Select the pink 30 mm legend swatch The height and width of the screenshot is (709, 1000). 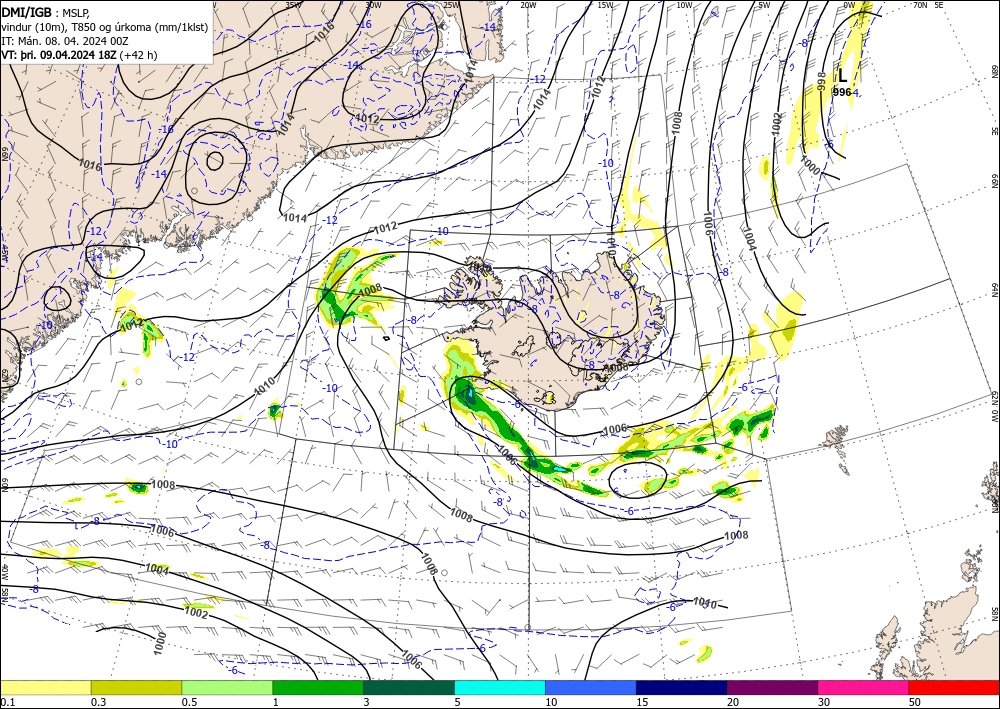point(864,687)
